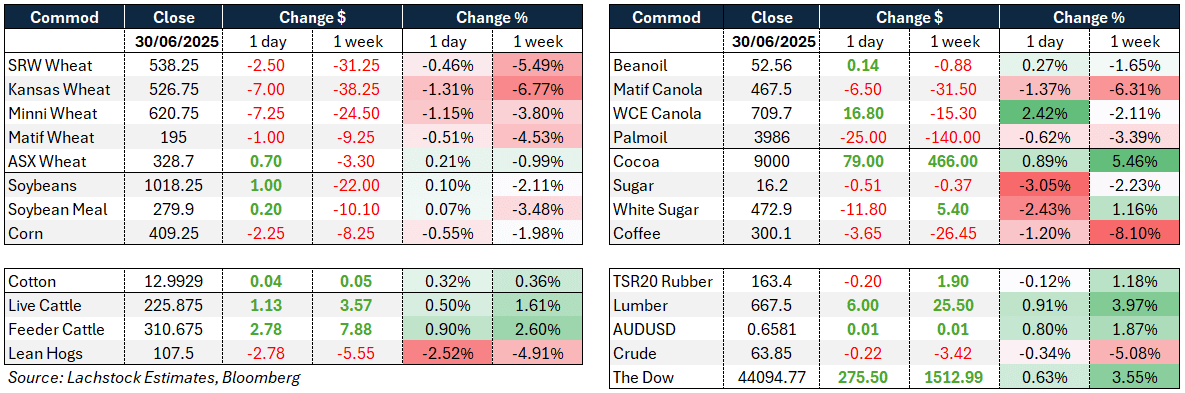Image resolution: width=1185 pixels, height=393 pixels.
Task: Click the Cotton close price 12.9929
Action: (x=174, y=281)
